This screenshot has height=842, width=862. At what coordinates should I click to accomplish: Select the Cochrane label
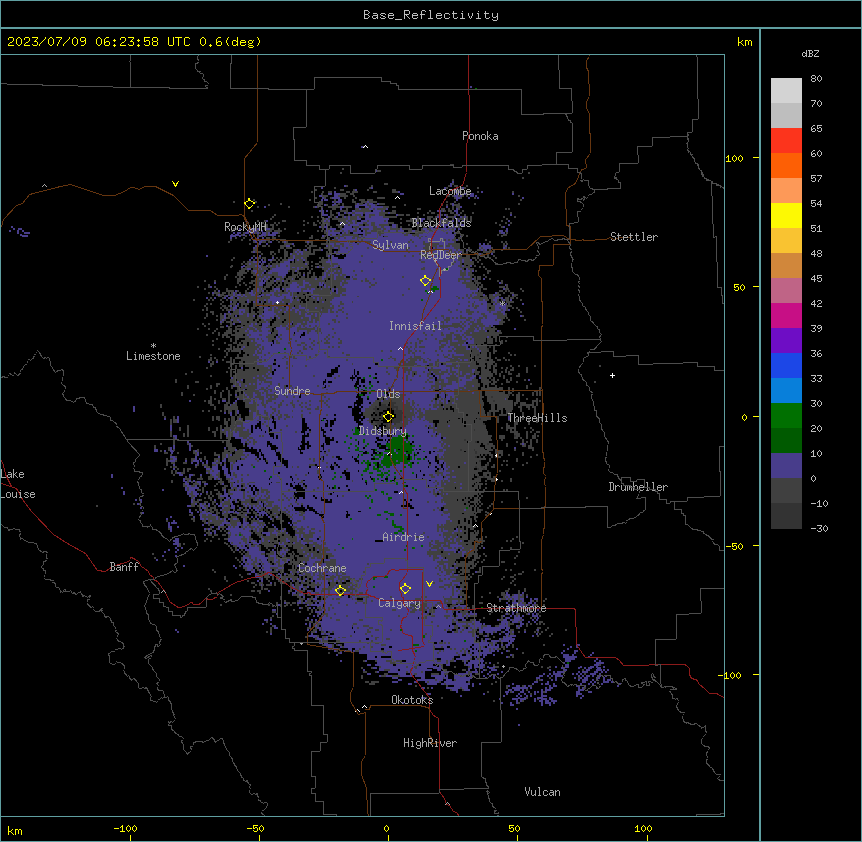click(x=322, y=568)
